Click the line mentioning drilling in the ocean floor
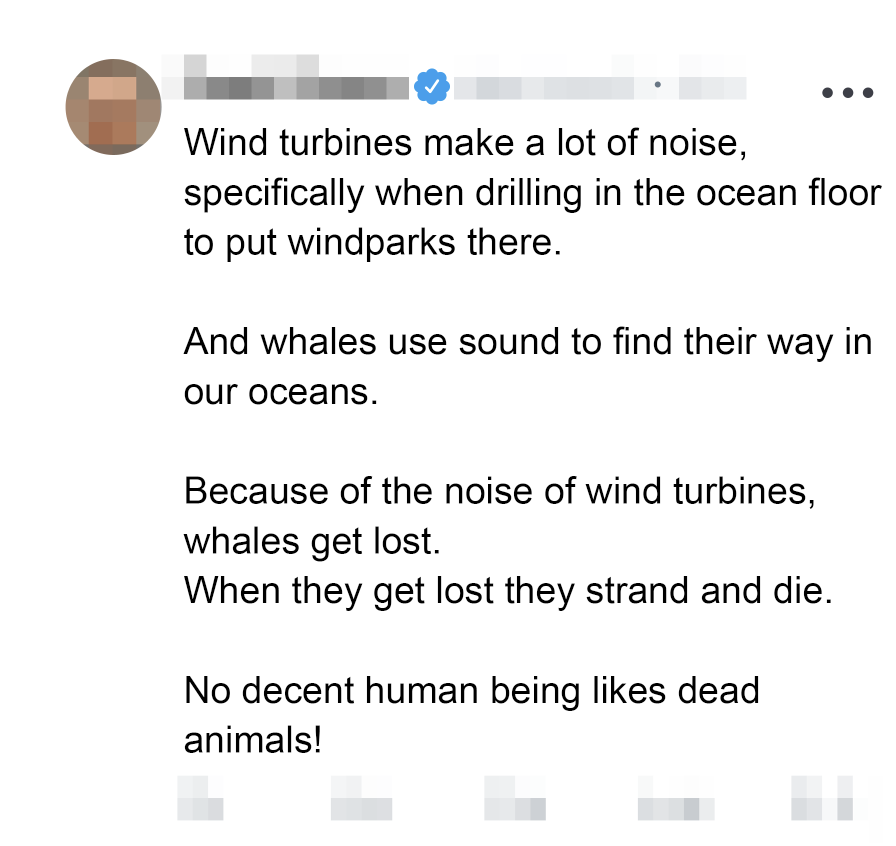Image resolution: width=896 pixels, height=846 pixels. coord(532,193)
